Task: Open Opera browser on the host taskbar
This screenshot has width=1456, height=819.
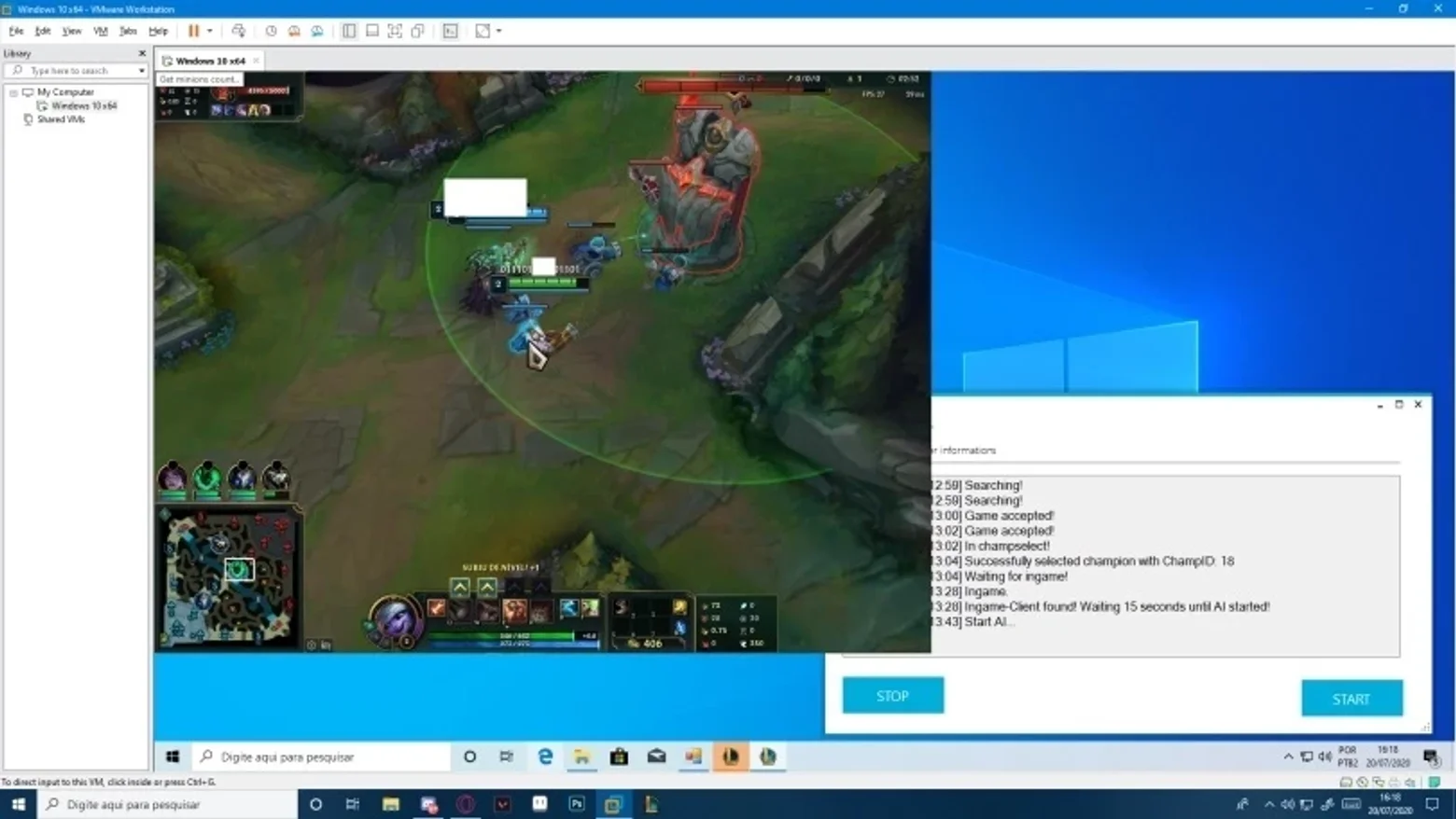Action: coord(466,804)
